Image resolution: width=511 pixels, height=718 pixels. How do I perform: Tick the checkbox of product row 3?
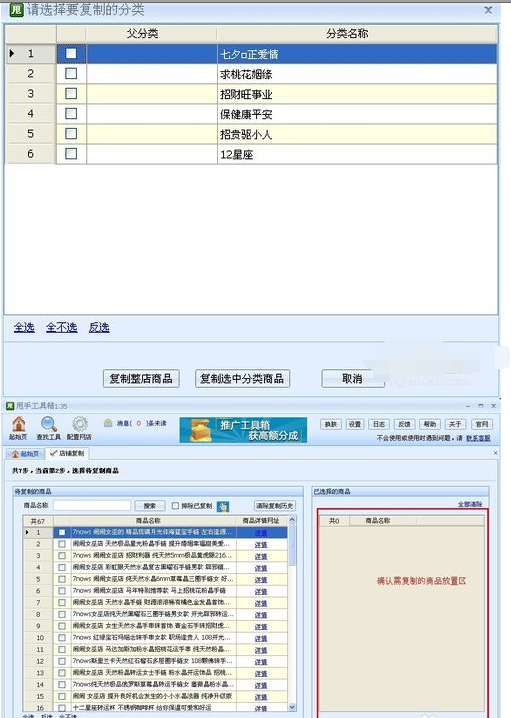point(62,555)
